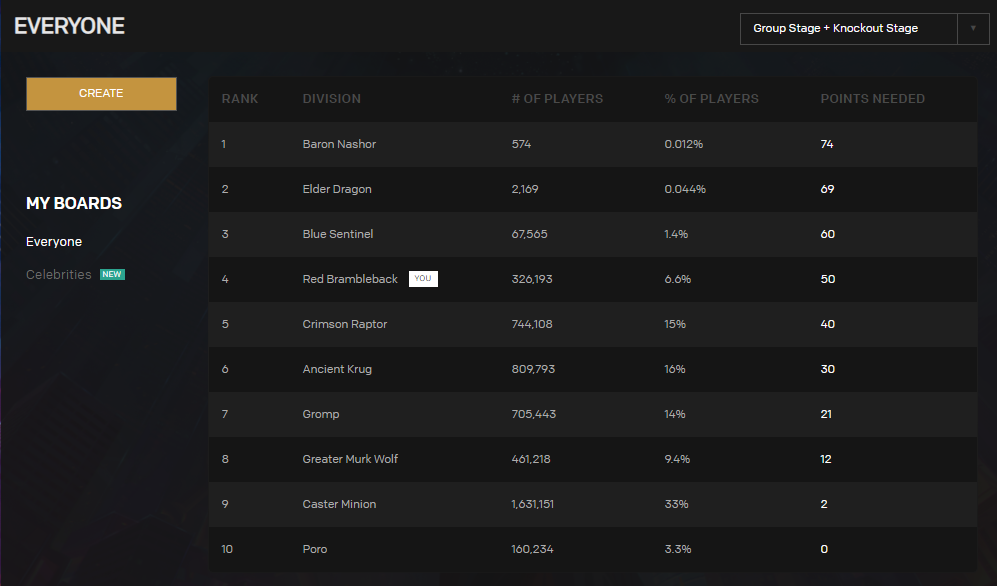Image resolution: width=997 pixels, height=586 pixels.
Task: Click the 16% players value
Action: 675,369
